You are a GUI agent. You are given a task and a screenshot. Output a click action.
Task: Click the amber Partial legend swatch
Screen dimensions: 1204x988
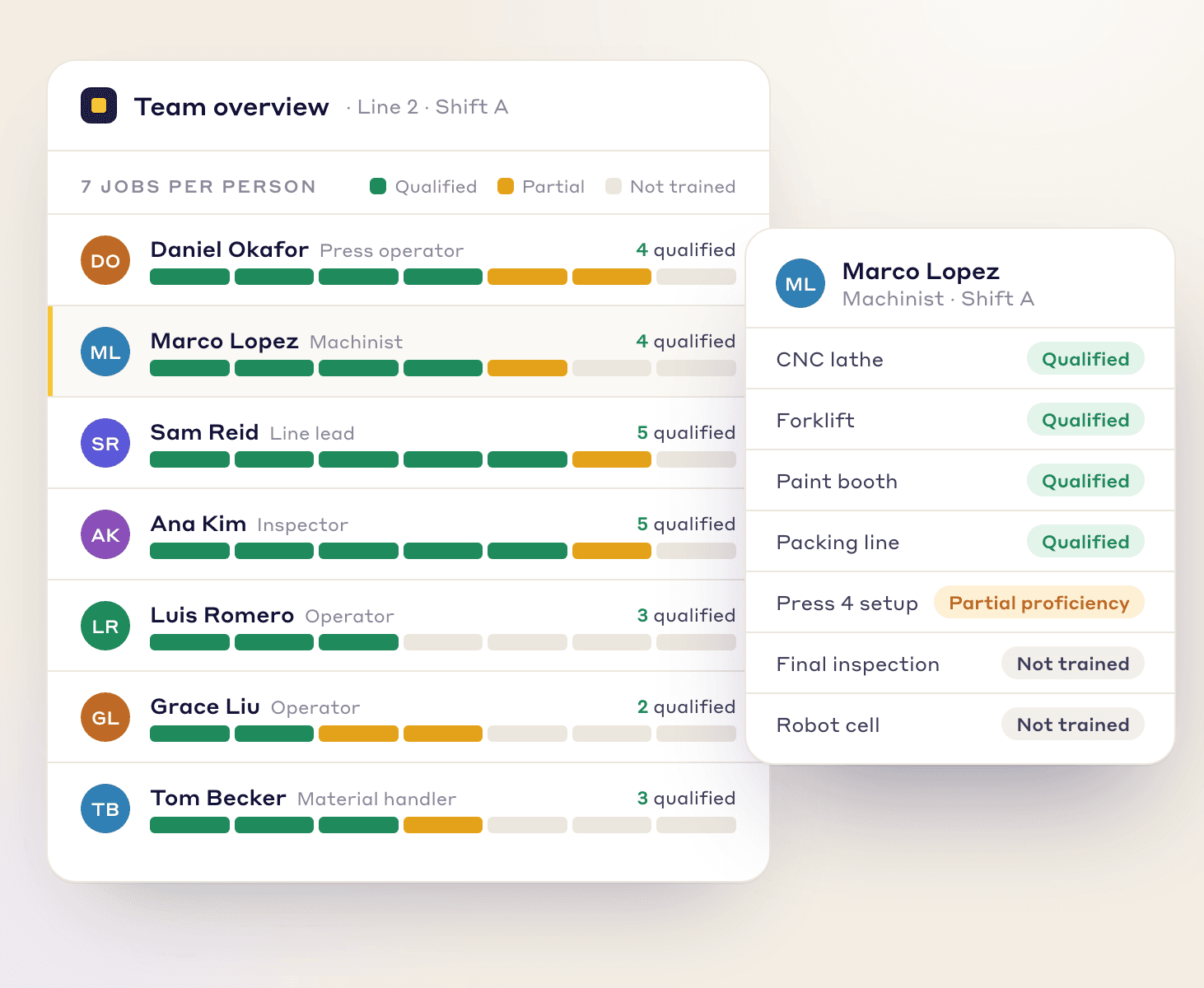(x=506, y=186)
